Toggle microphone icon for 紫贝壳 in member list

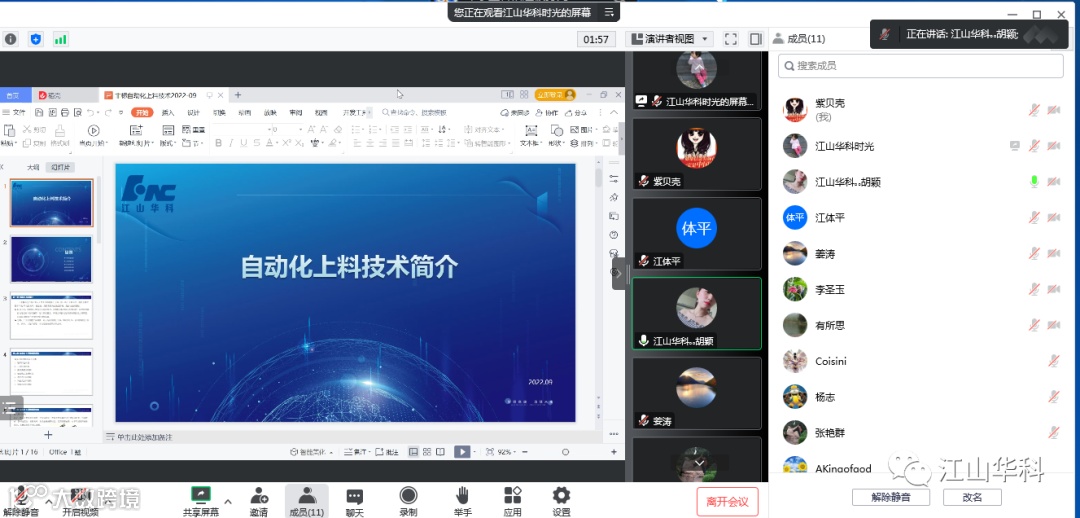1034,110
